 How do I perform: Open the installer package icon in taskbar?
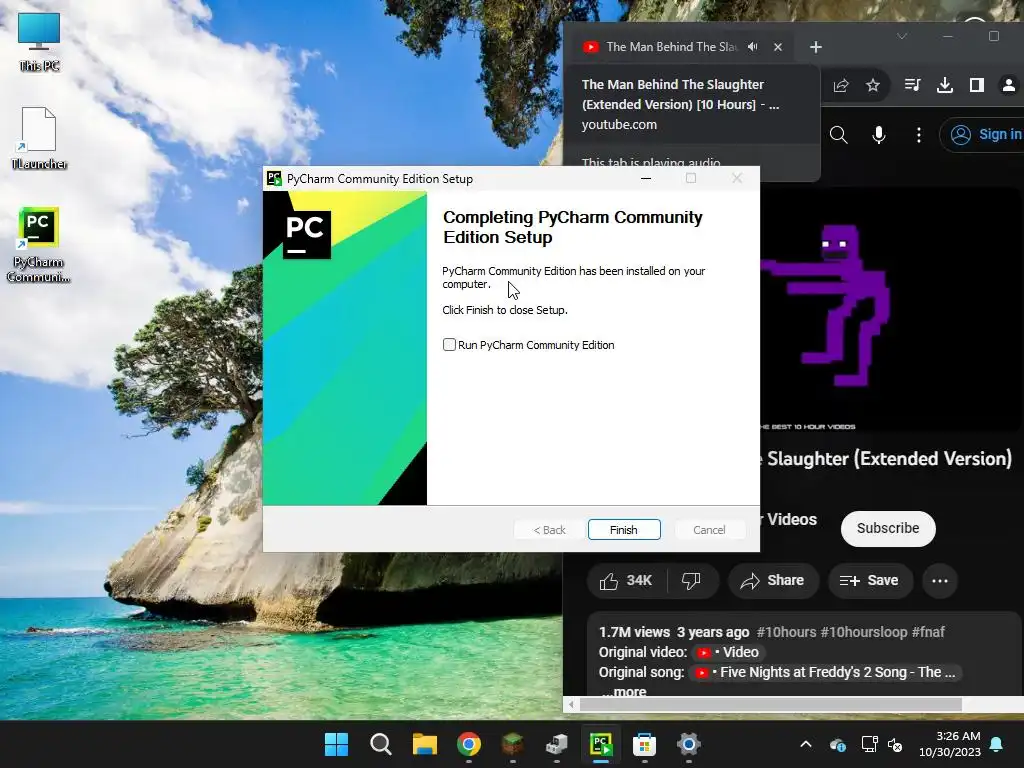coord(556,744)
